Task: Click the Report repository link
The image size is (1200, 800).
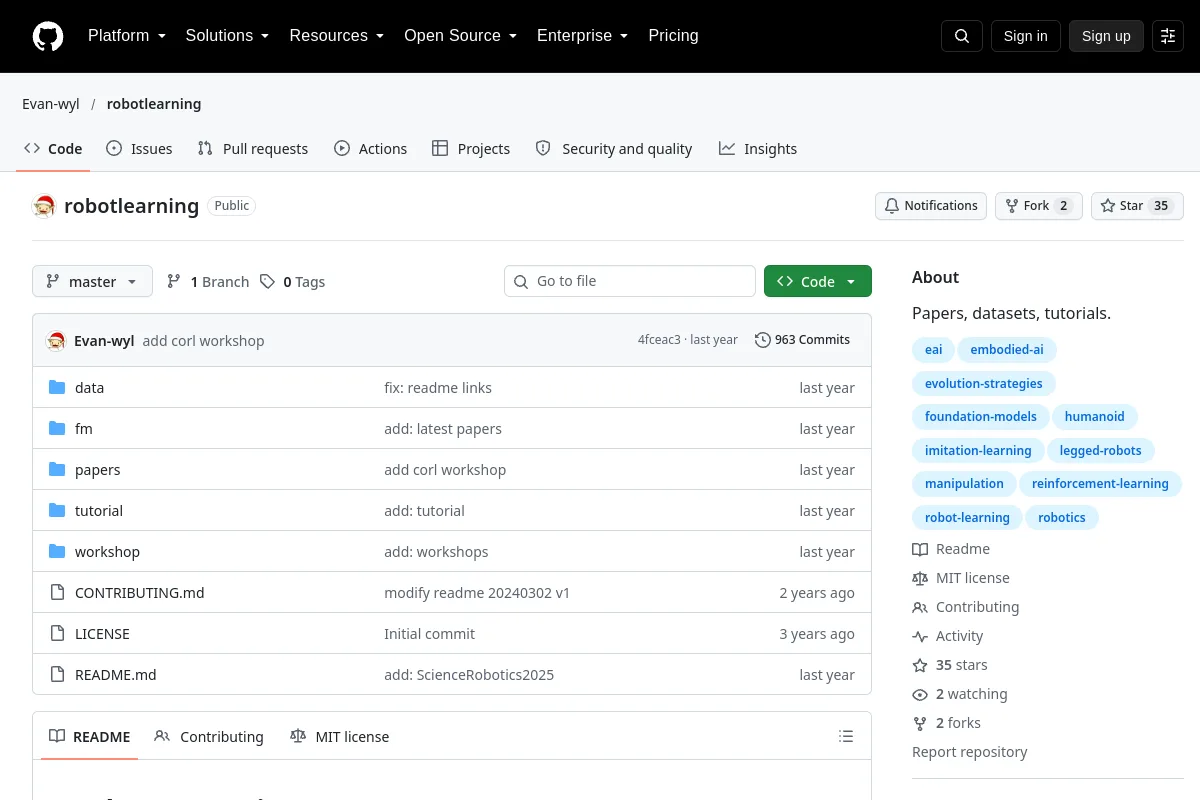Action: click(x=969, y=752)
